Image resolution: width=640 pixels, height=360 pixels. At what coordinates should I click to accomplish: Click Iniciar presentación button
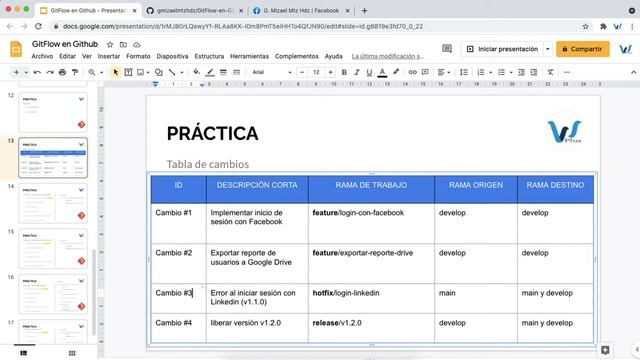point(502,49)
